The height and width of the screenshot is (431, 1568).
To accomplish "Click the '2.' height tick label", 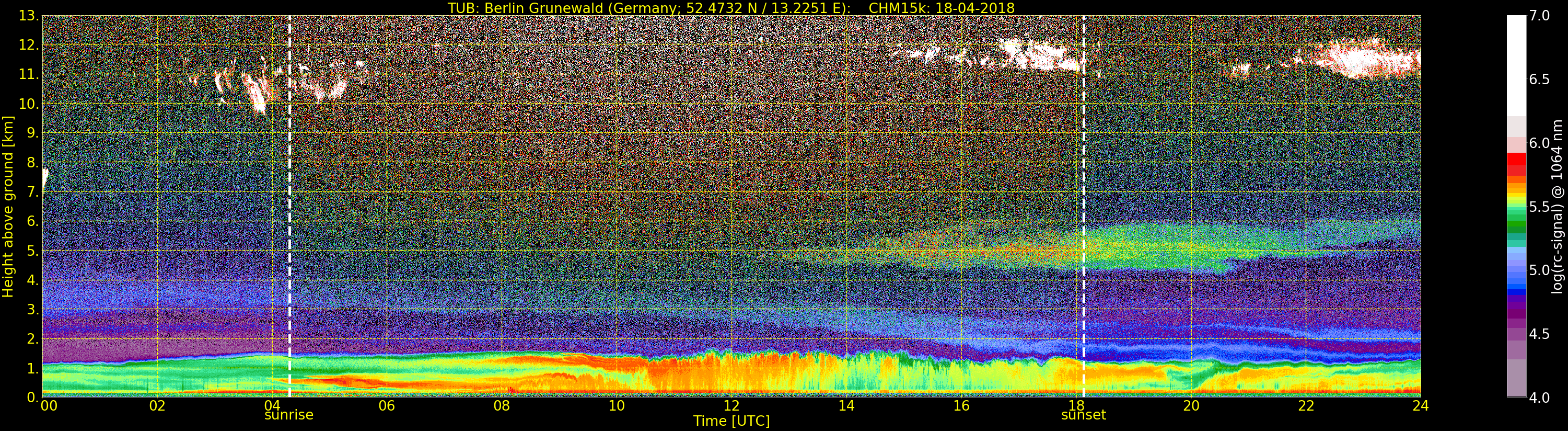I will (x=32, y=338).
